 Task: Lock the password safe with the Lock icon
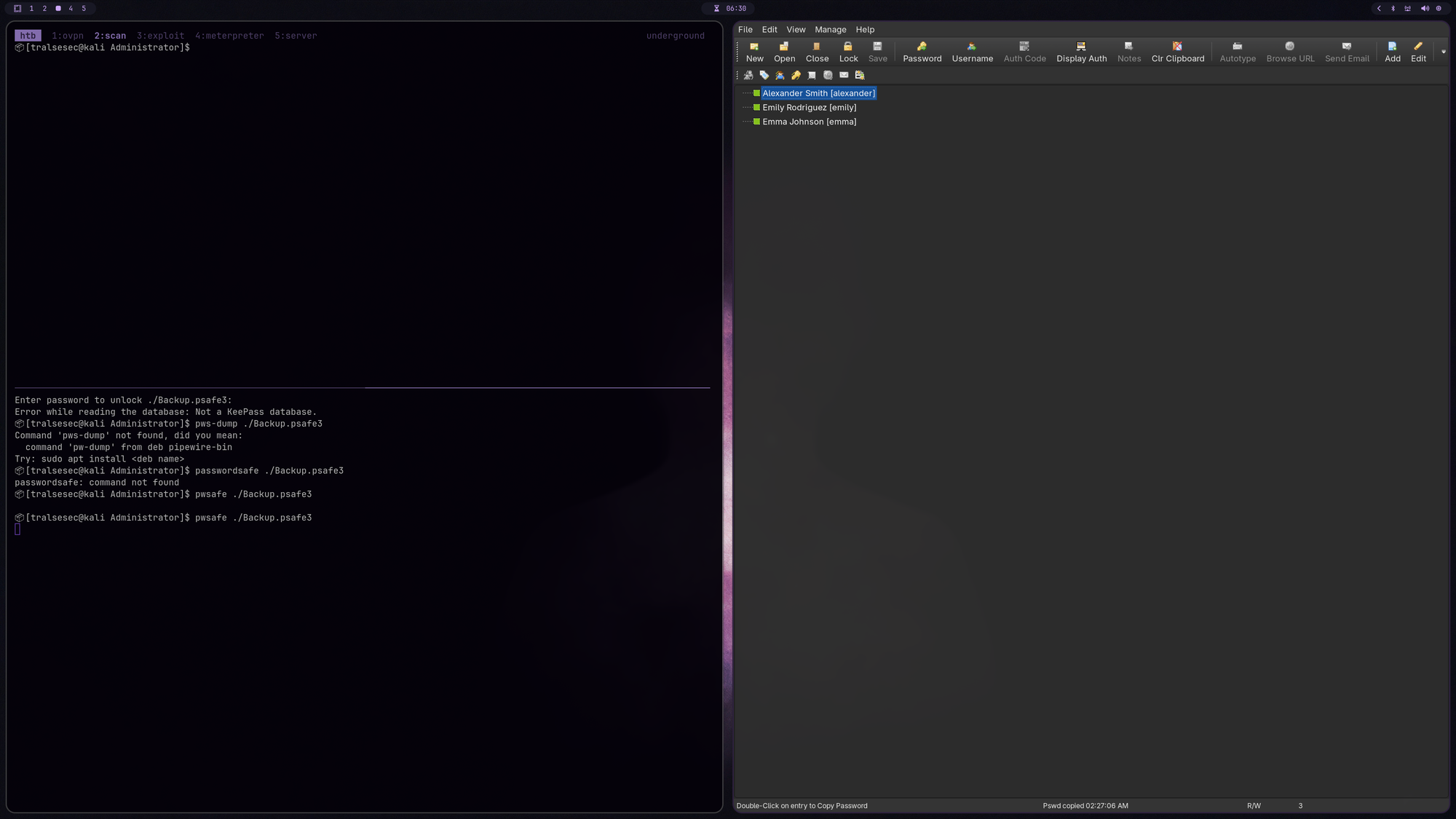848,51
